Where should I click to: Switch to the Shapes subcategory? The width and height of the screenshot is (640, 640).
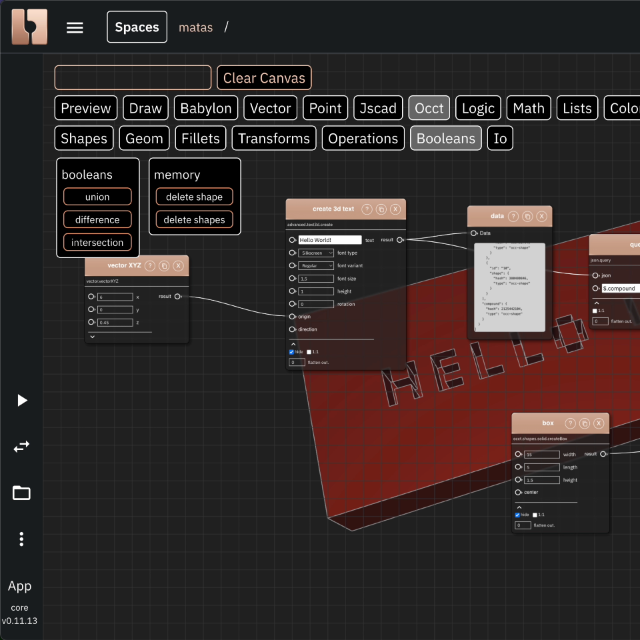click(84, 138)
